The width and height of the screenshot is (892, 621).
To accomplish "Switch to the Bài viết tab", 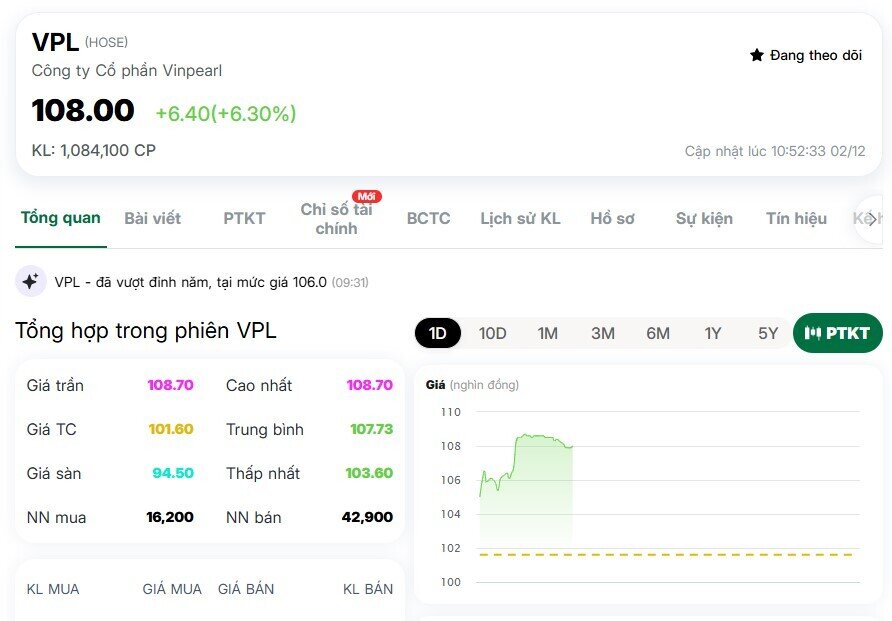I will click(152, 218).
